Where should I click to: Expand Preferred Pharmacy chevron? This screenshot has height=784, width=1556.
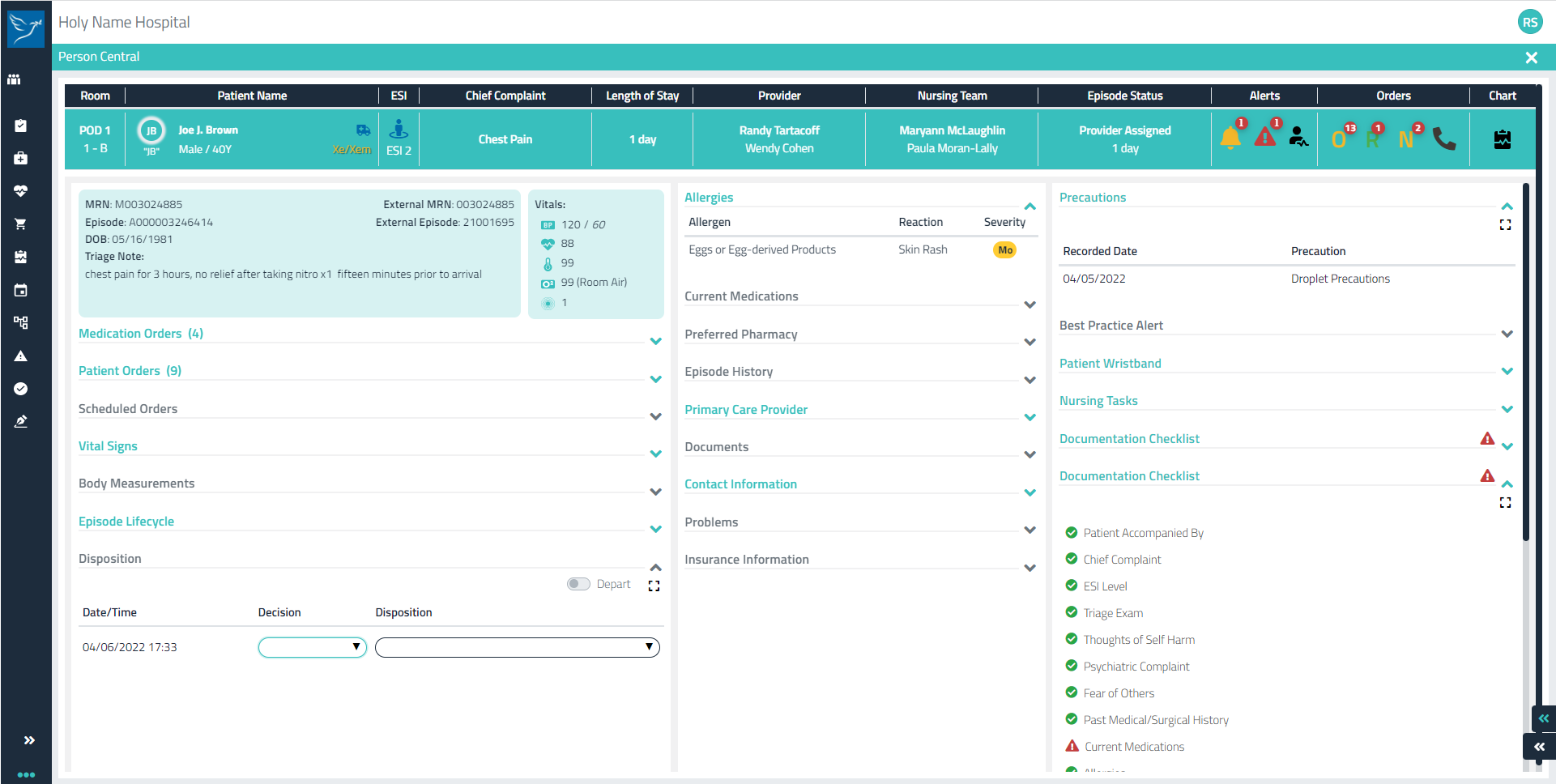1030,342
